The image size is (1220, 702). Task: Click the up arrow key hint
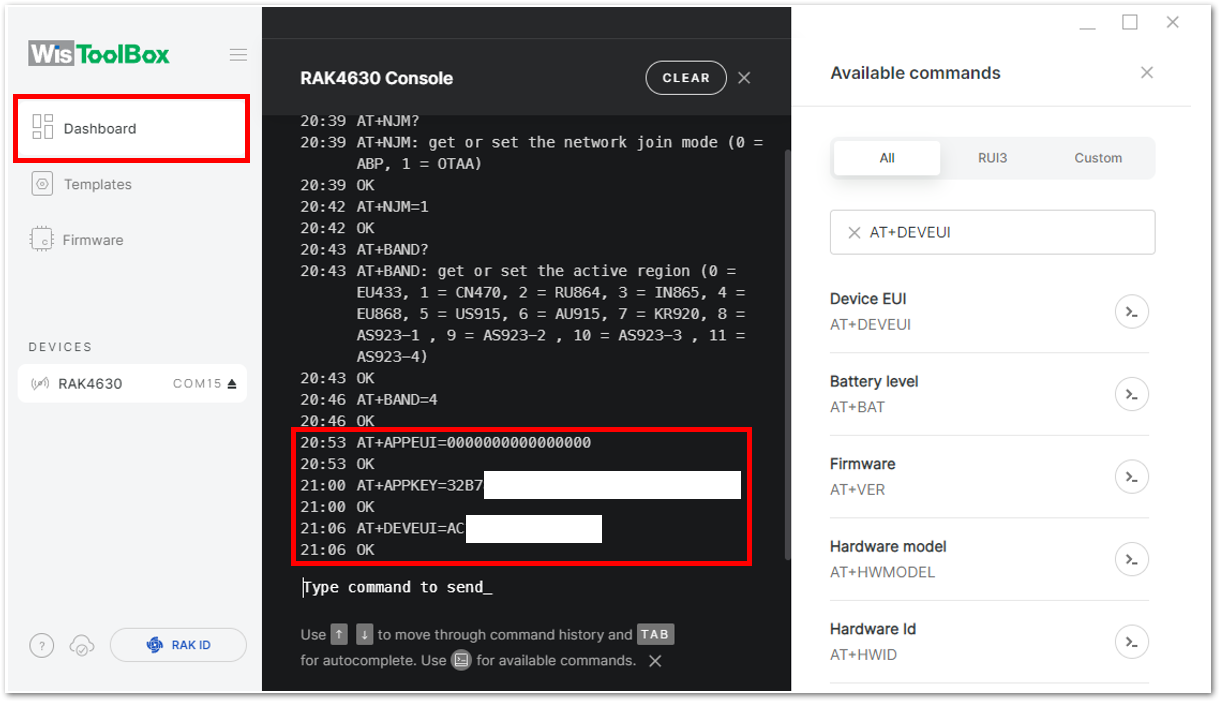point(339,634)
